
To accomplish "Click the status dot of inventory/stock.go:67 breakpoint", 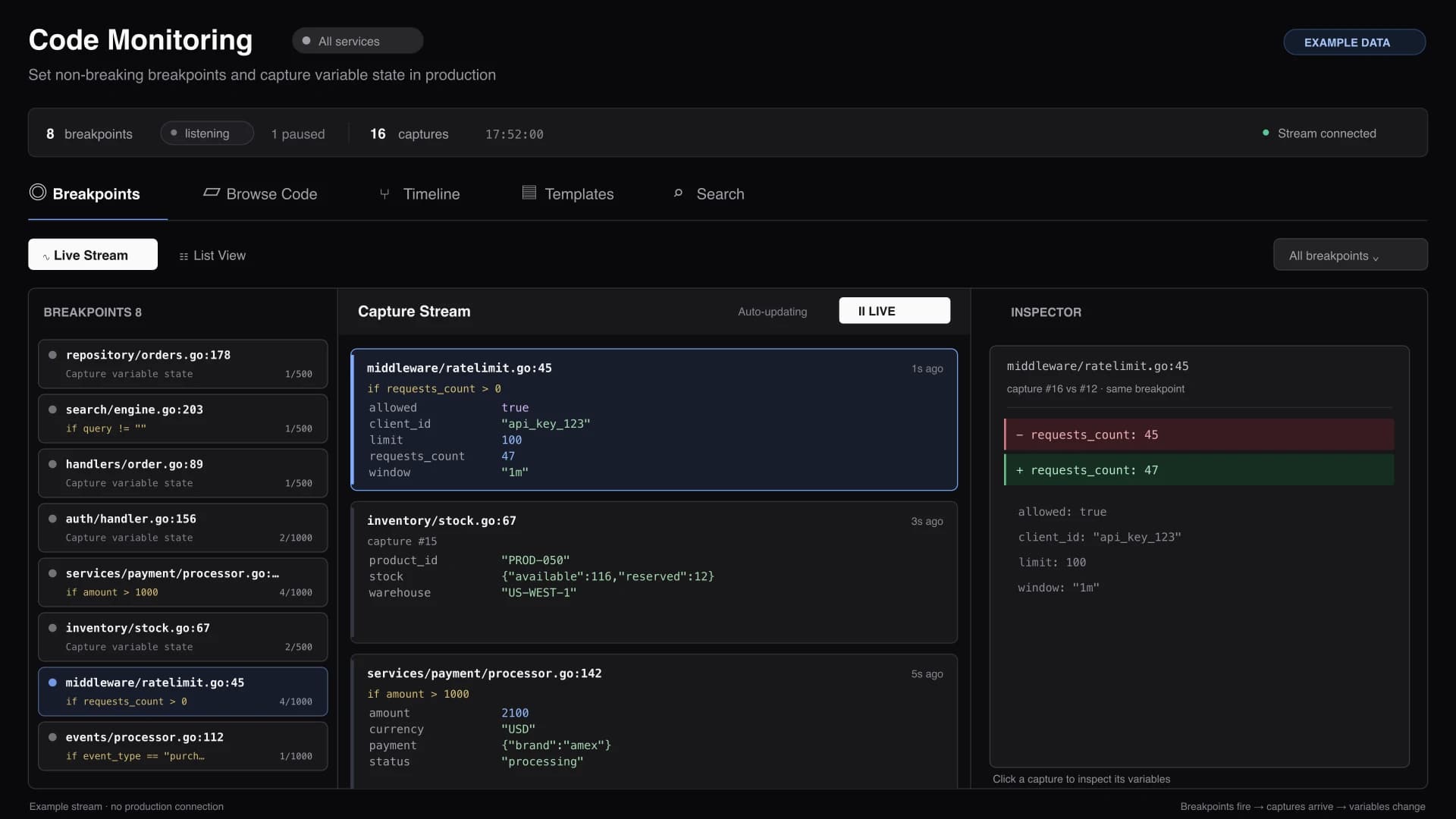I will click(52, 628).
